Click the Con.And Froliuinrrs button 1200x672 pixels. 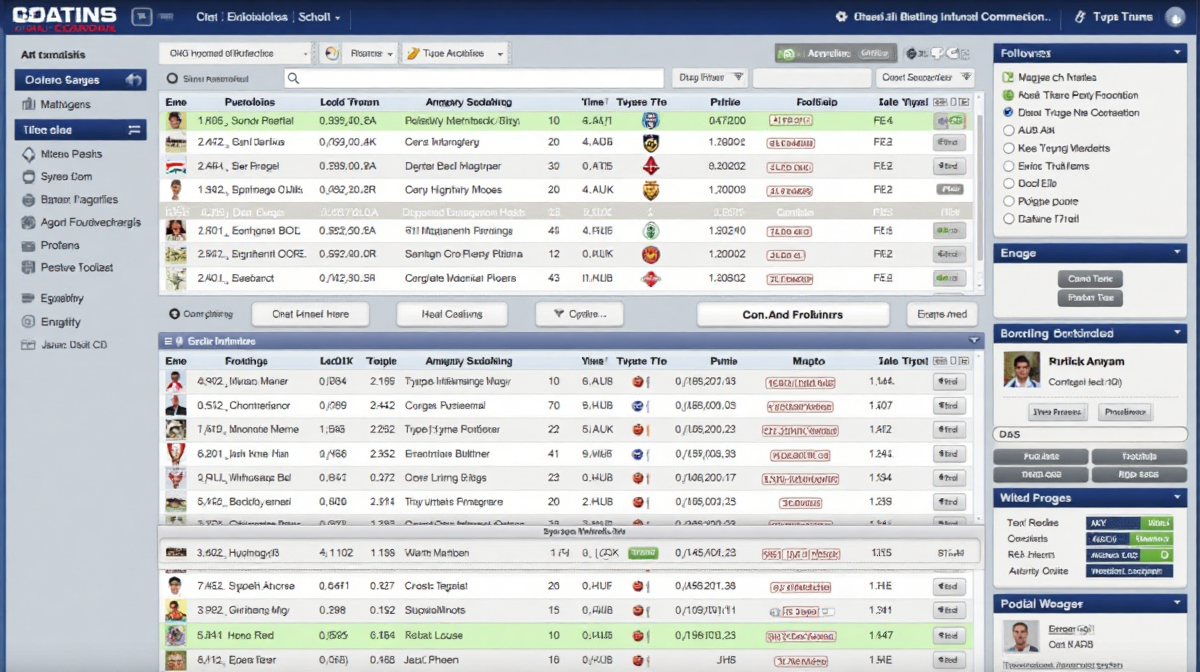(792, 314)
